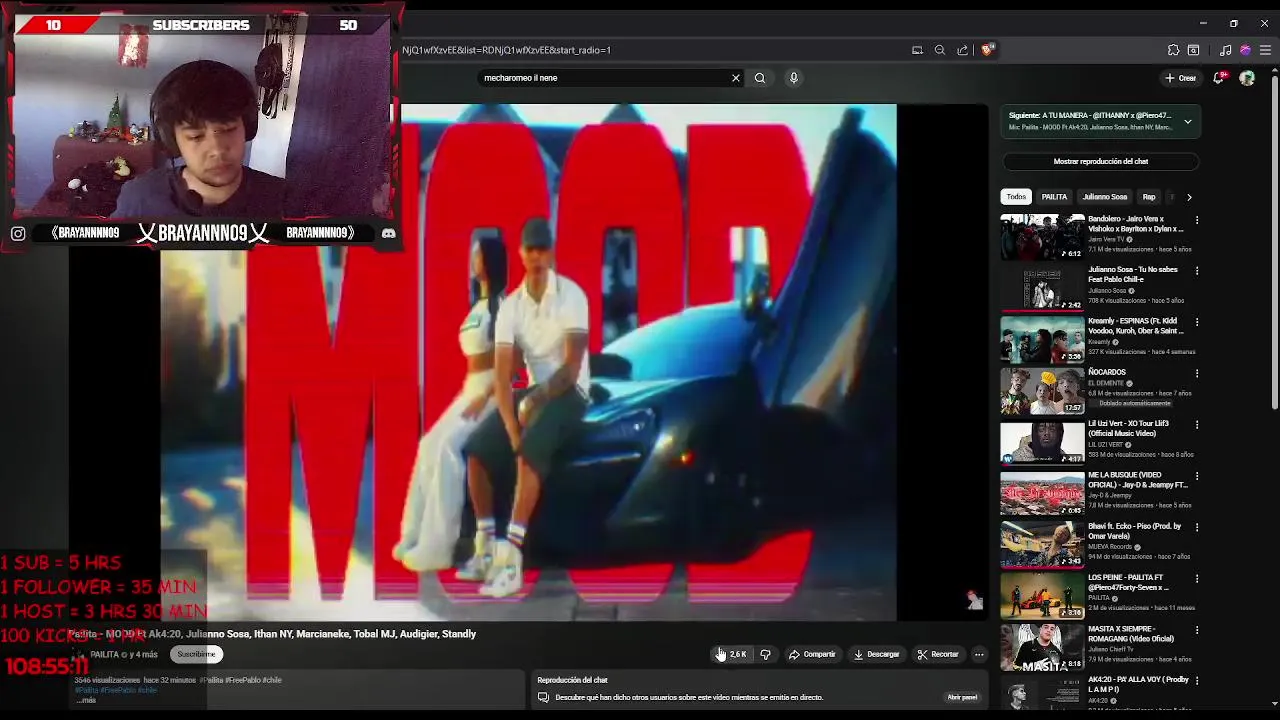1280x720 pixels.
Task: Open Julianno Sosa Tu No sabes thumbnail
Action: click(x=1042, y=288)
